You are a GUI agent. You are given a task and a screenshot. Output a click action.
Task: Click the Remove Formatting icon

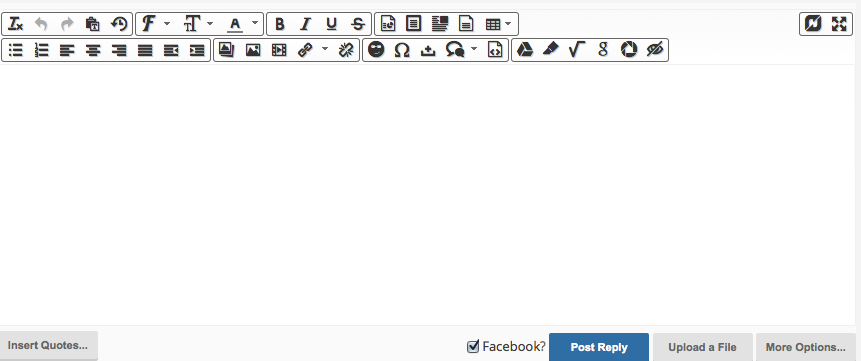tap(15, 24)
